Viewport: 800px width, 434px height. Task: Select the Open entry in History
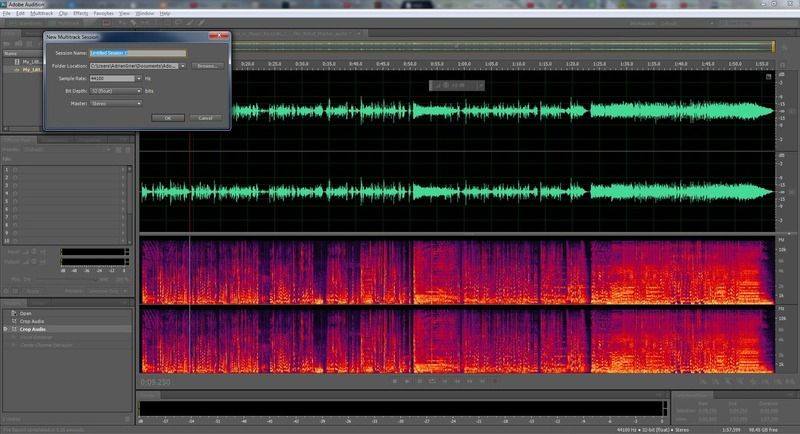point(26,314)
